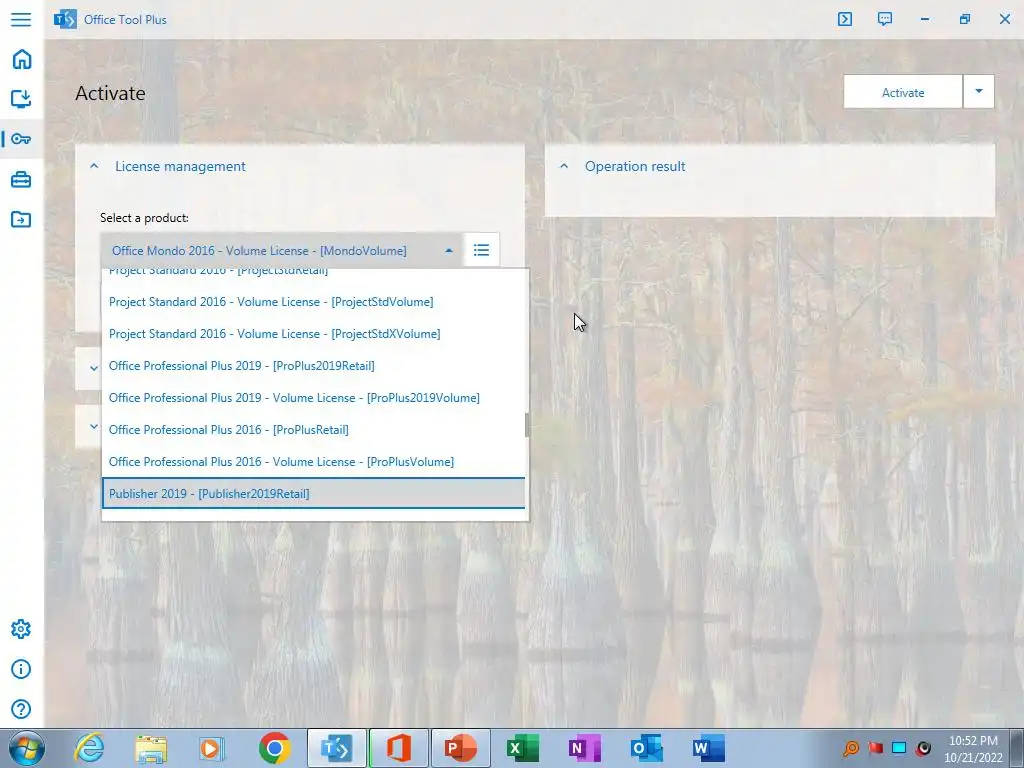Open OneNote from taskbar
Image resolution: width=1024 pixels, height=768 pixels.
pyautogui.click(x=584, y=748)
